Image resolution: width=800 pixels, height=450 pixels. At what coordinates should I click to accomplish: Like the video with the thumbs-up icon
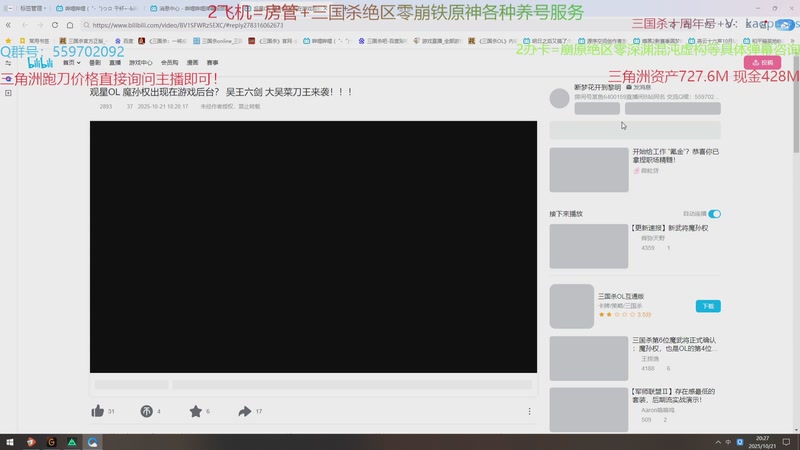point(97,411)
